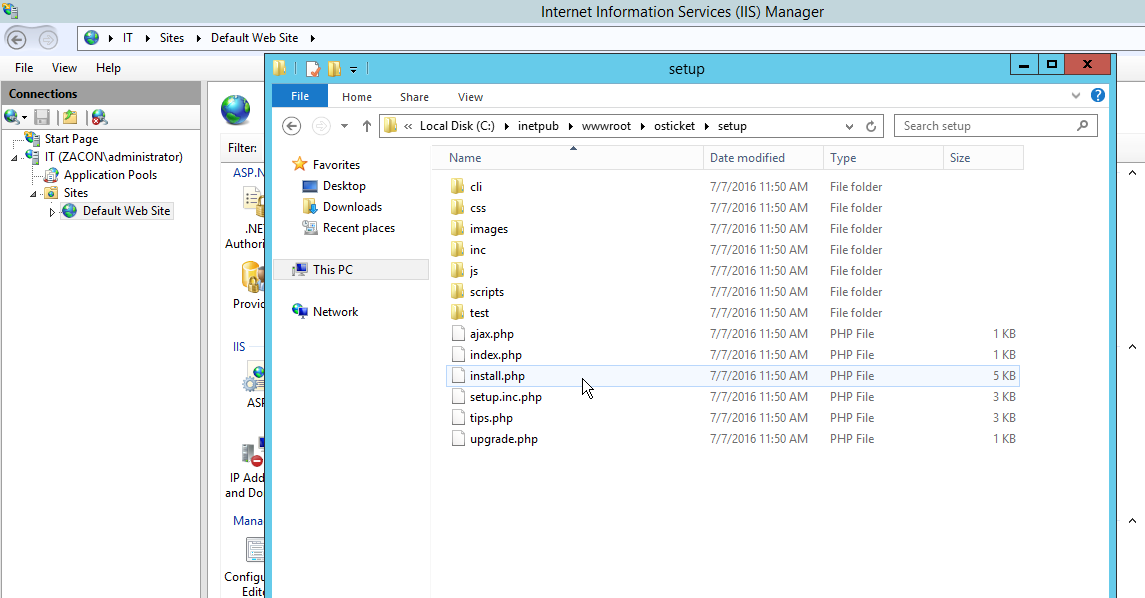The image size is (1145, 598).
Task: Select the css folder icon
Action: point(457,208)
